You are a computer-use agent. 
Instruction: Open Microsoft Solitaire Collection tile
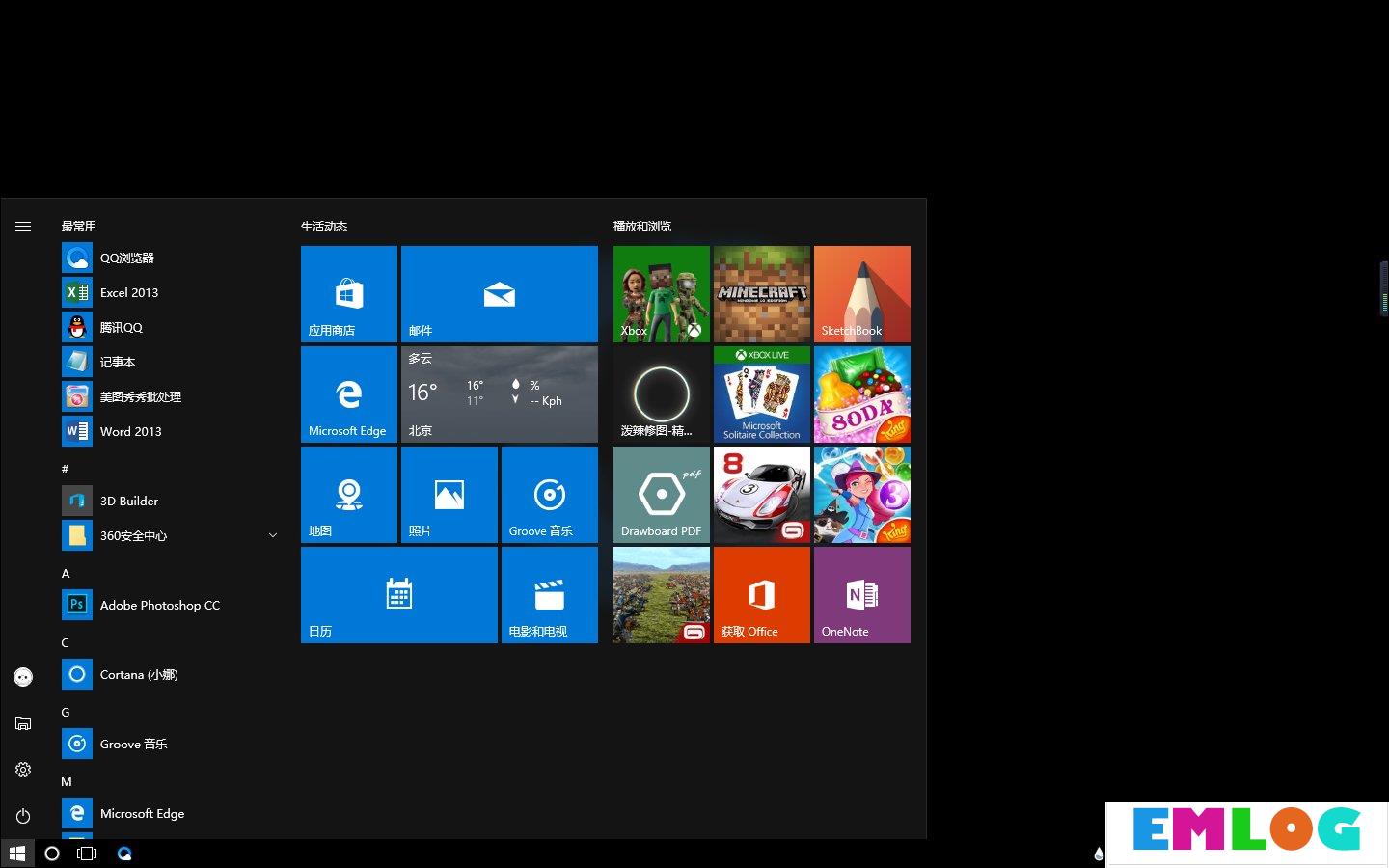pos(762,394)
